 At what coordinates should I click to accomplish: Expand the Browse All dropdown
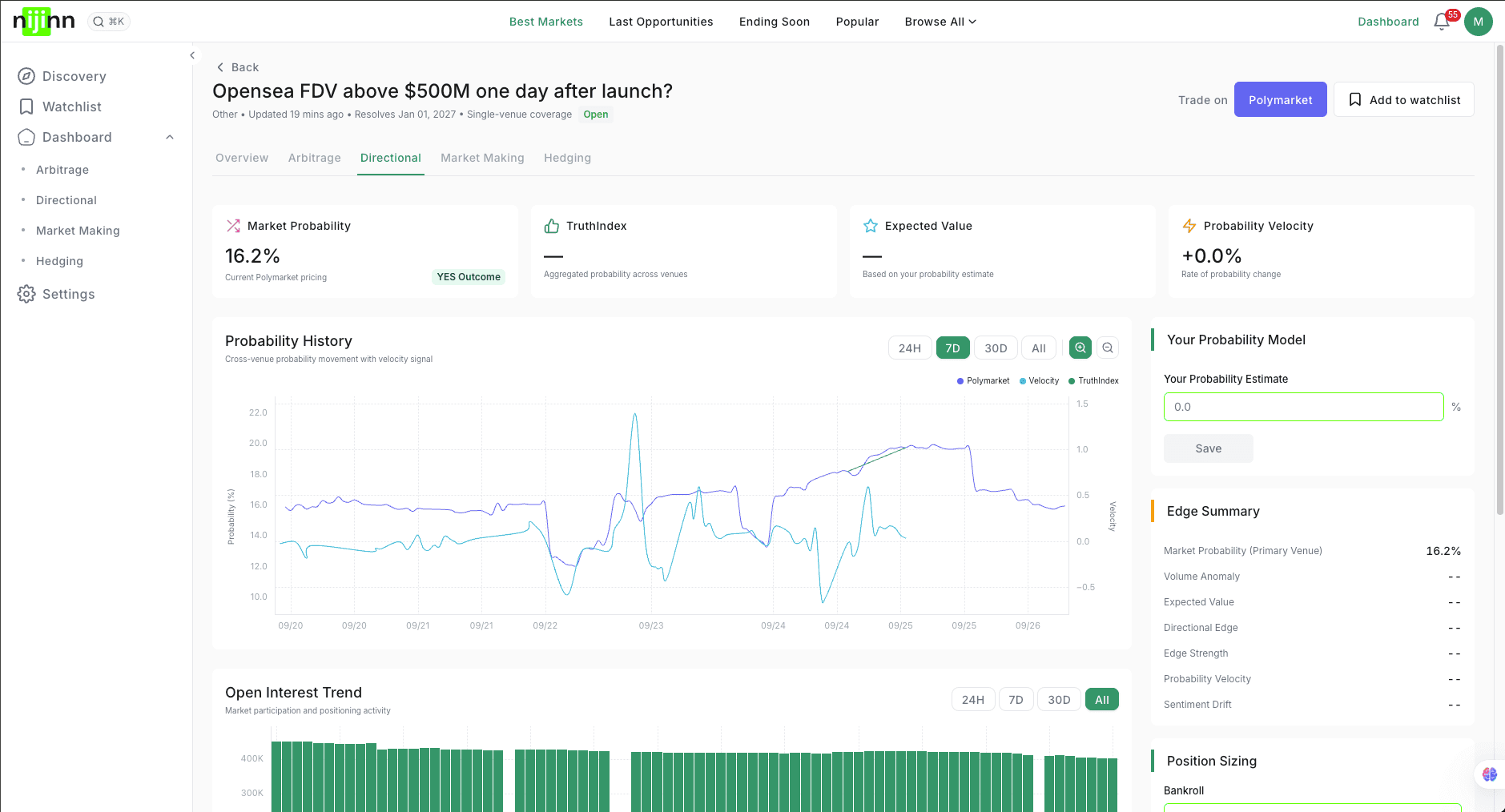click(x=940, y=22)
